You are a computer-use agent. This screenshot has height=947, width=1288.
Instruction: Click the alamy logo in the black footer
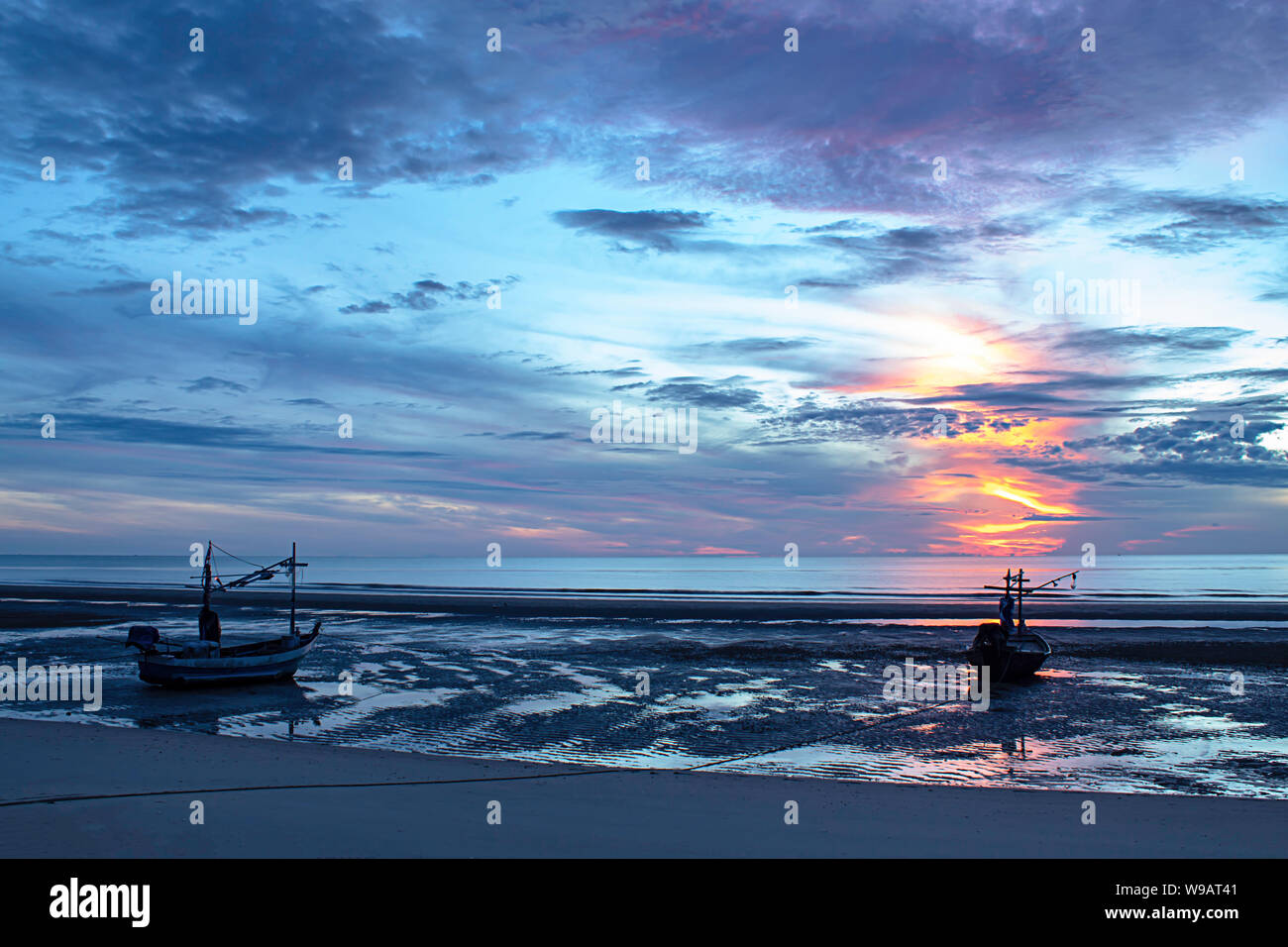100,902
